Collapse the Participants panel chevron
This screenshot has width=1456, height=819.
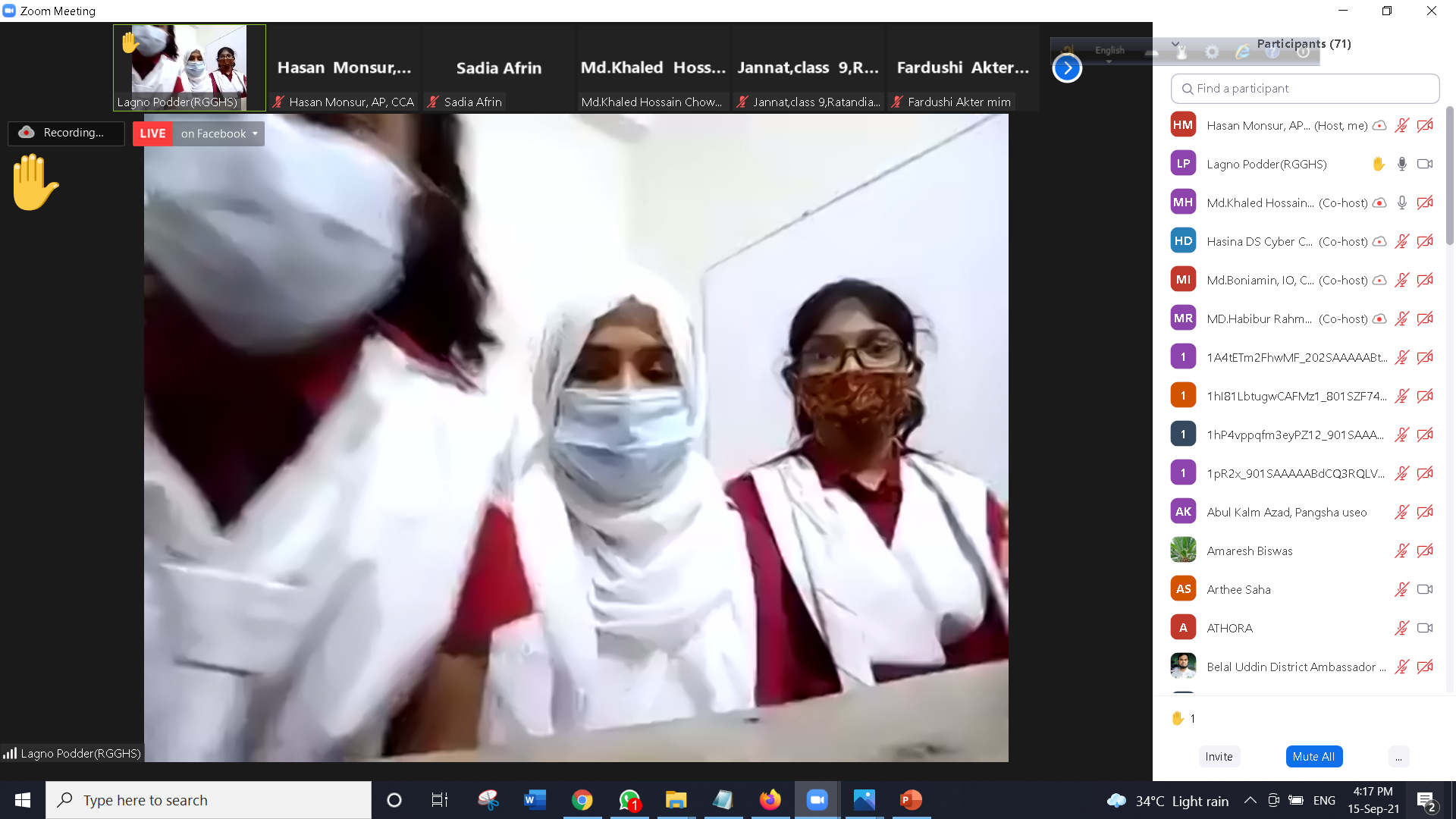click(x=1175, y=44)
